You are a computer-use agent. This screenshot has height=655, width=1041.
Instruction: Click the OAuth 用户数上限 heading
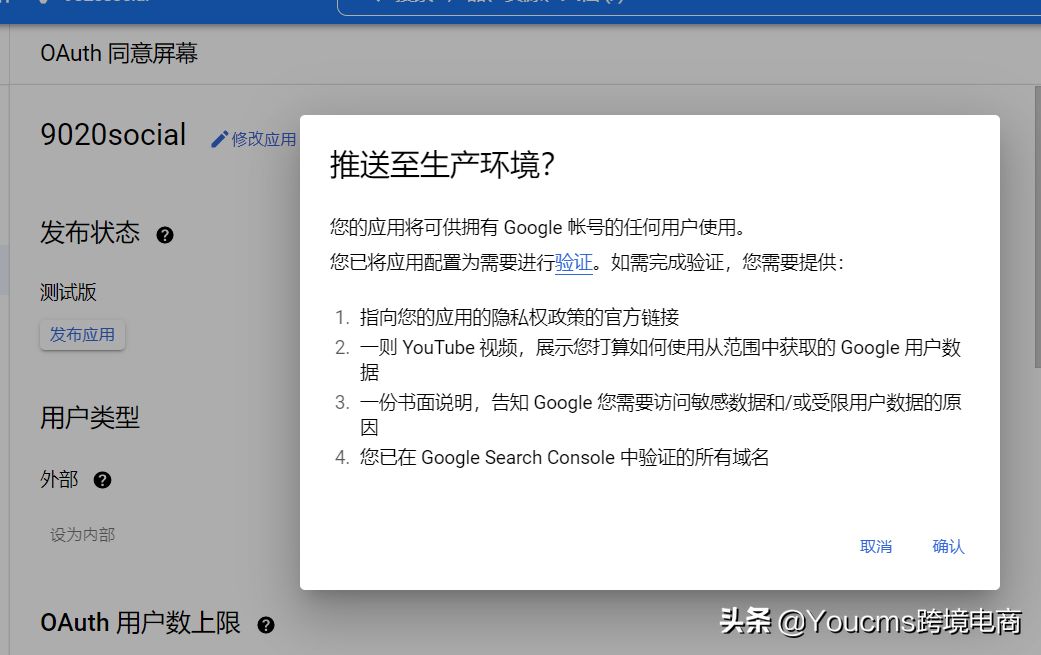click(140, 622)
